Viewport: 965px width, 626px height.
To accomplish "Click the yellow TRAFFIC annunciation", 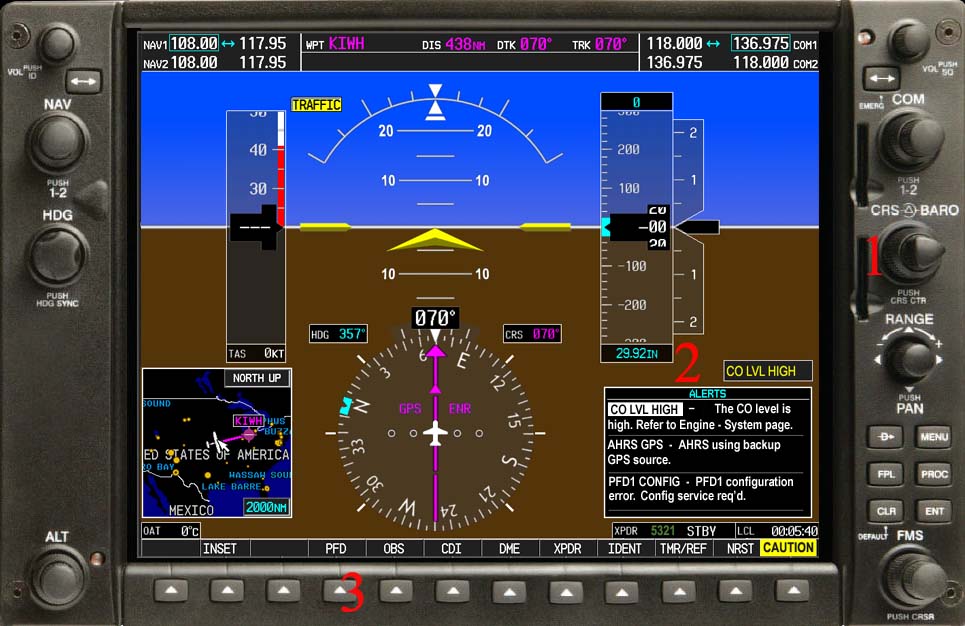I will (x=316, y=105).
